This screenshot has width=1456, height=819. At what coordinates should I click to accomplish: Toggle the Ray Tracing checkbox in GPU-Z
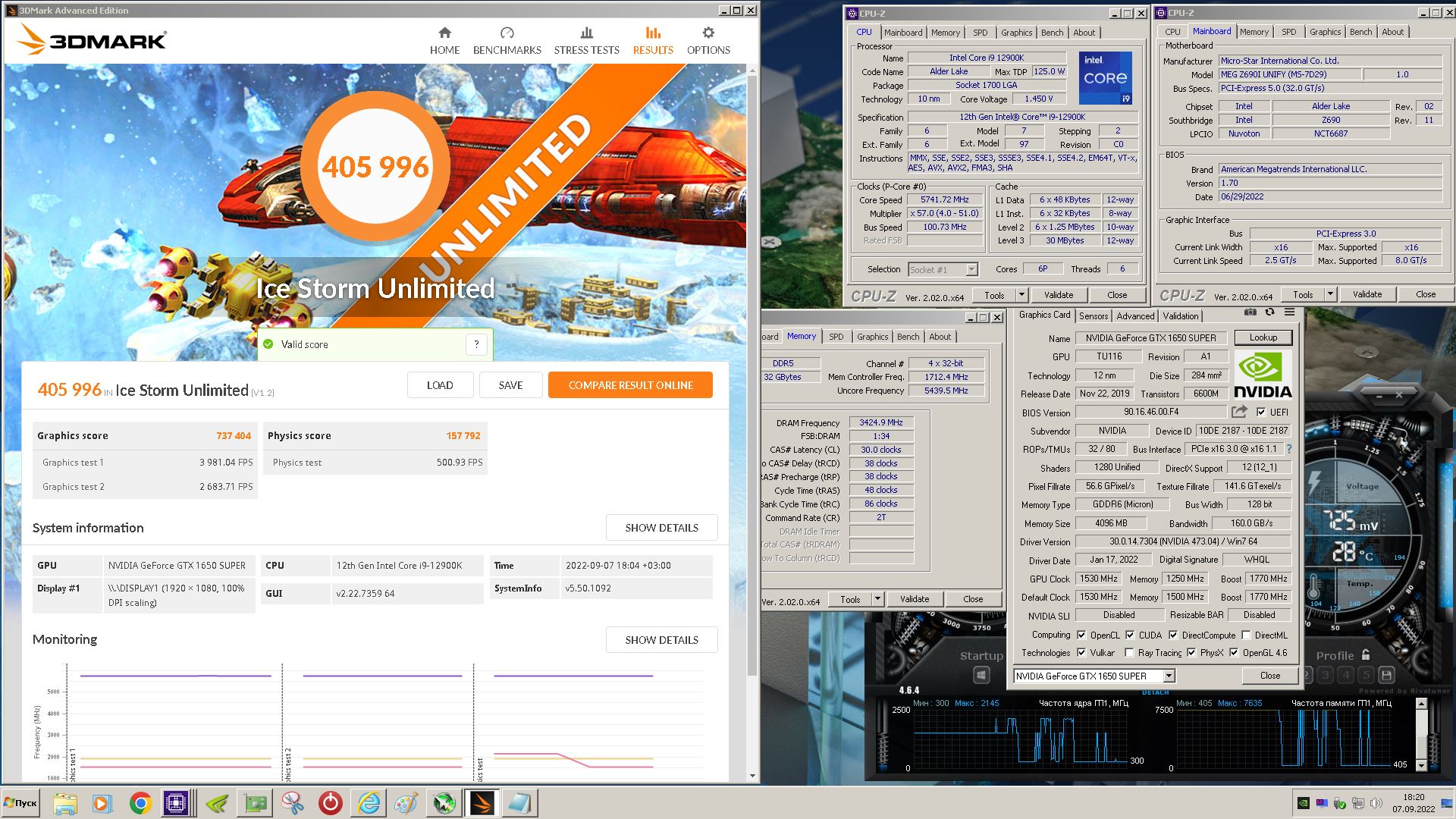[1129, 652]
